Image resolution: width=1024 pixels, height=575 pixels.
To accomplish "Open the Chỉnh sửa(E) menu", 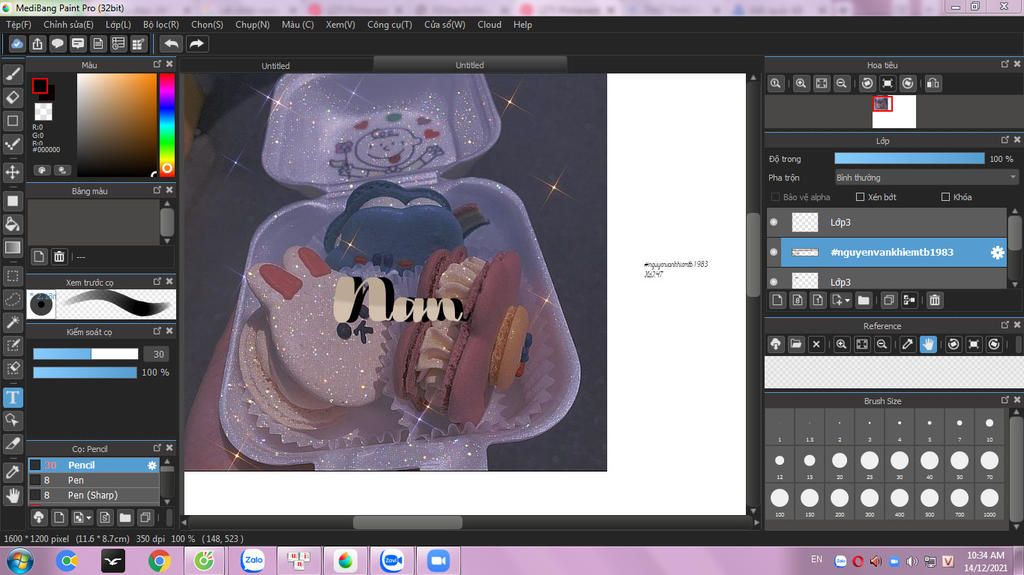I will point(69,25).
